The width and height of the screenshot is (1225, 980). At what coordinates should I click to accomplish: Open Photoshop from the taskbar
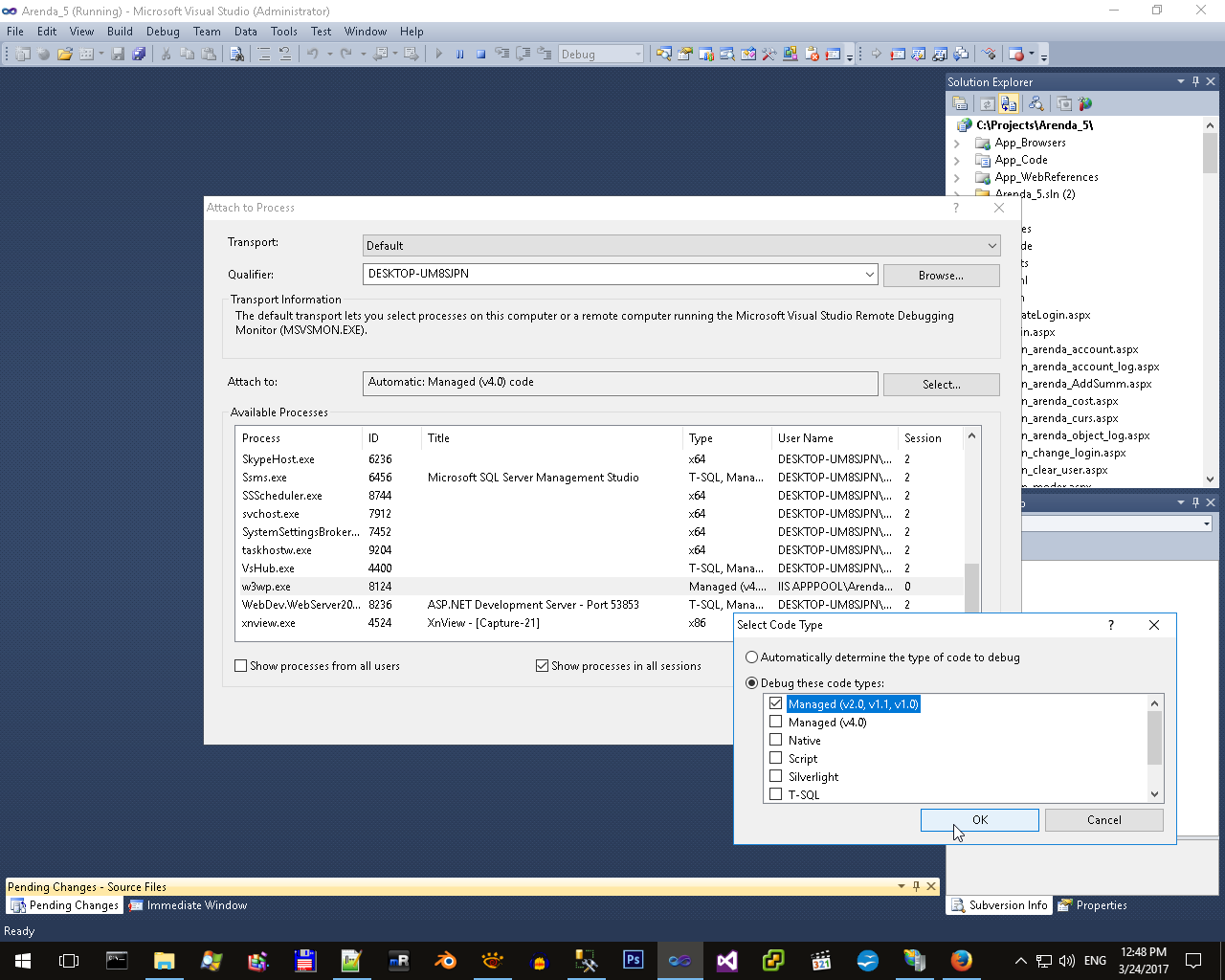click(633, 960)
